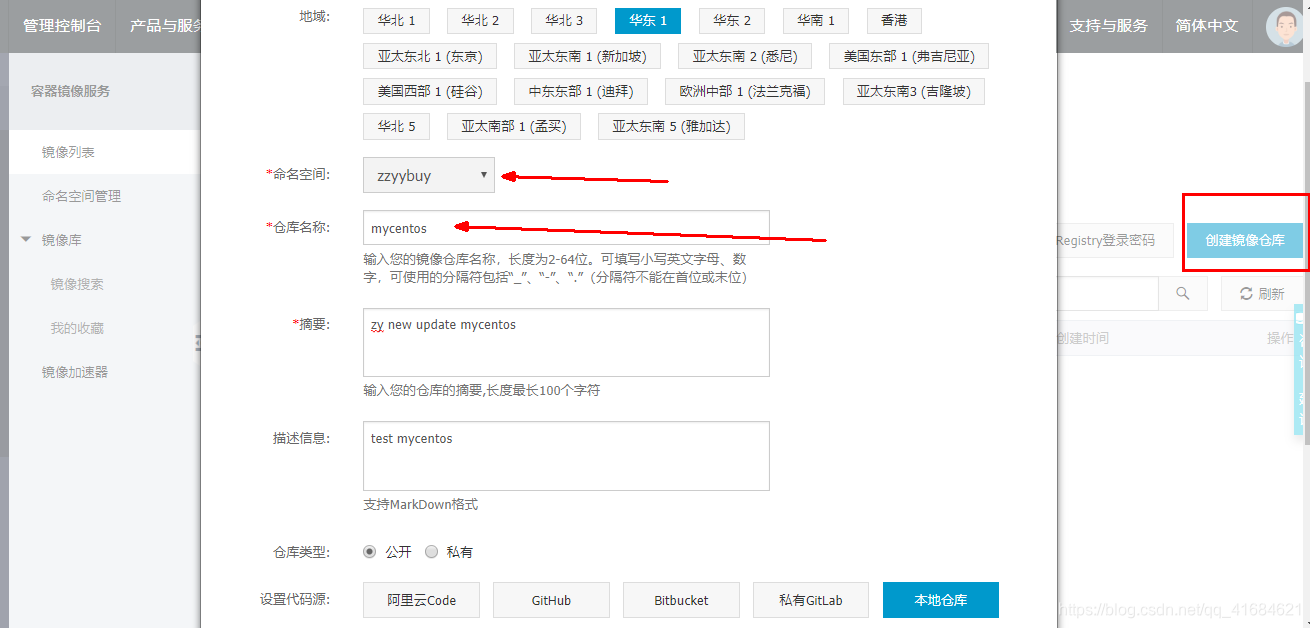Collapse the 镜像库 section in the sidebar
The width and height of the screenshot is (1310, 628).
tap(24, 240)
